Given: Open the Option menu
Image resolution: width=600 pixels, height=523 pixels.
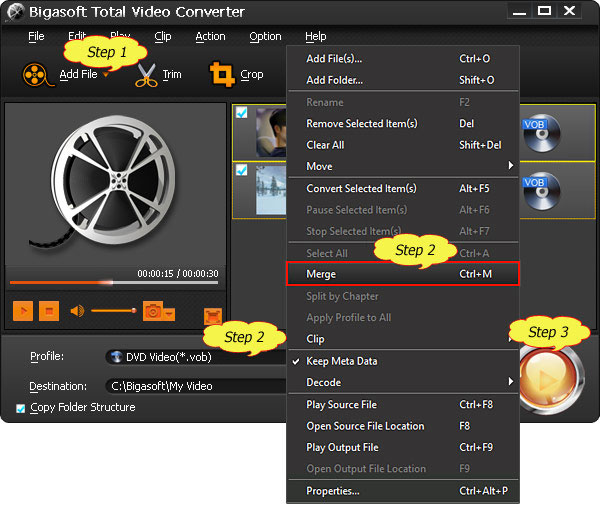Looking at the screenshot, I should click(265, 36).
